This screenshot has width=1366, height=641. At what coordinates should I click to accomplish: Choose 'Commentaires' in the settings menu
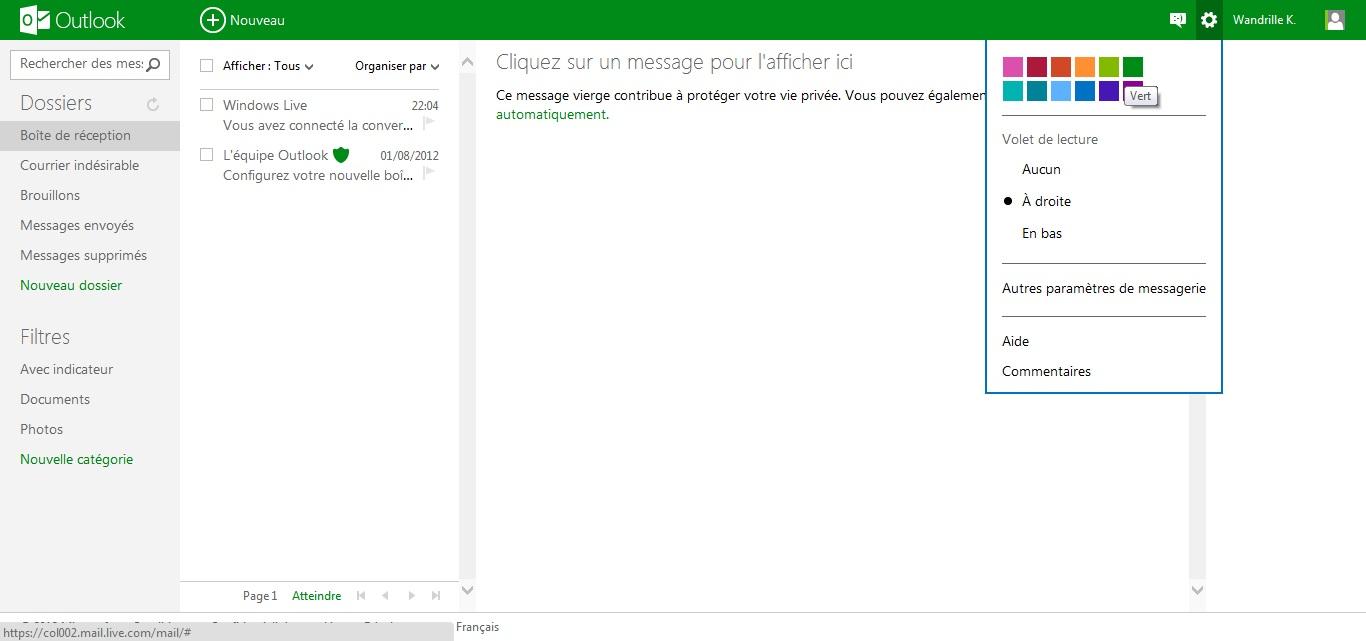[x=1046, y=371]
